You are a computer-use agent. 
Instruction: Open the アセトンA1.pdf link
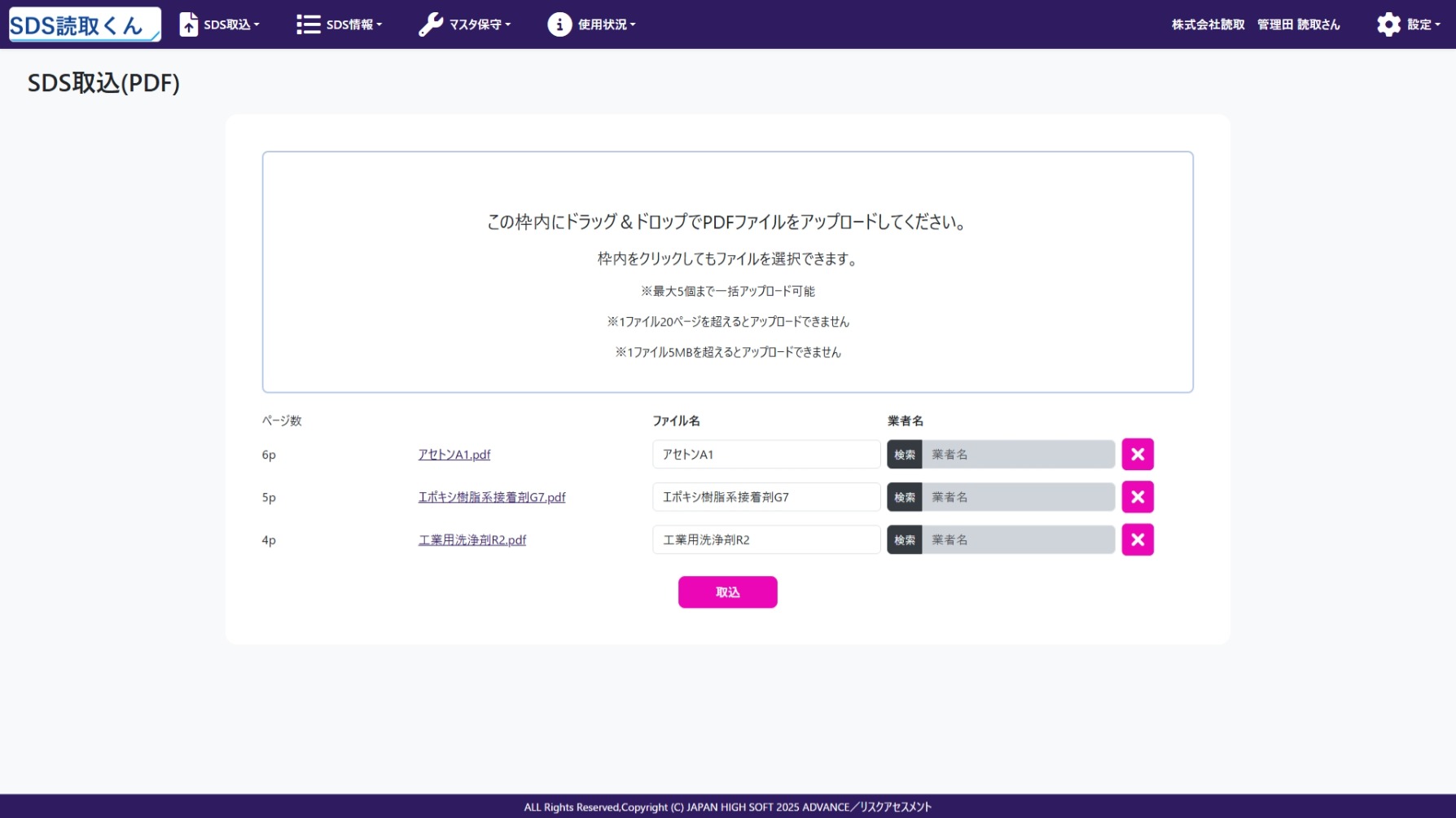coord(454,455)
